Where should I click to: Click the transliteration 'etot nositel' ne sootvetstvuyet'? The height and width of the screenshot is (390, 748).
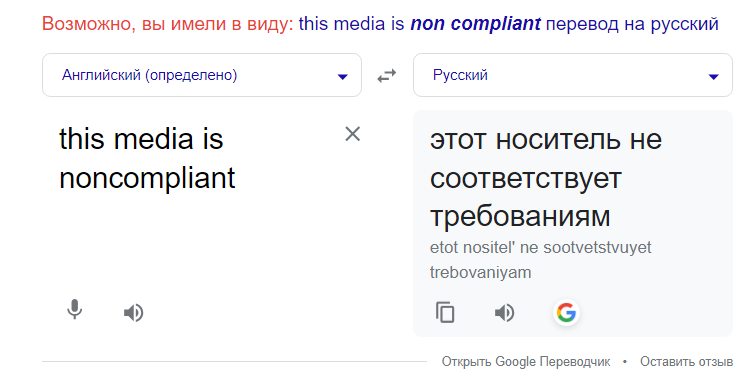540,247
